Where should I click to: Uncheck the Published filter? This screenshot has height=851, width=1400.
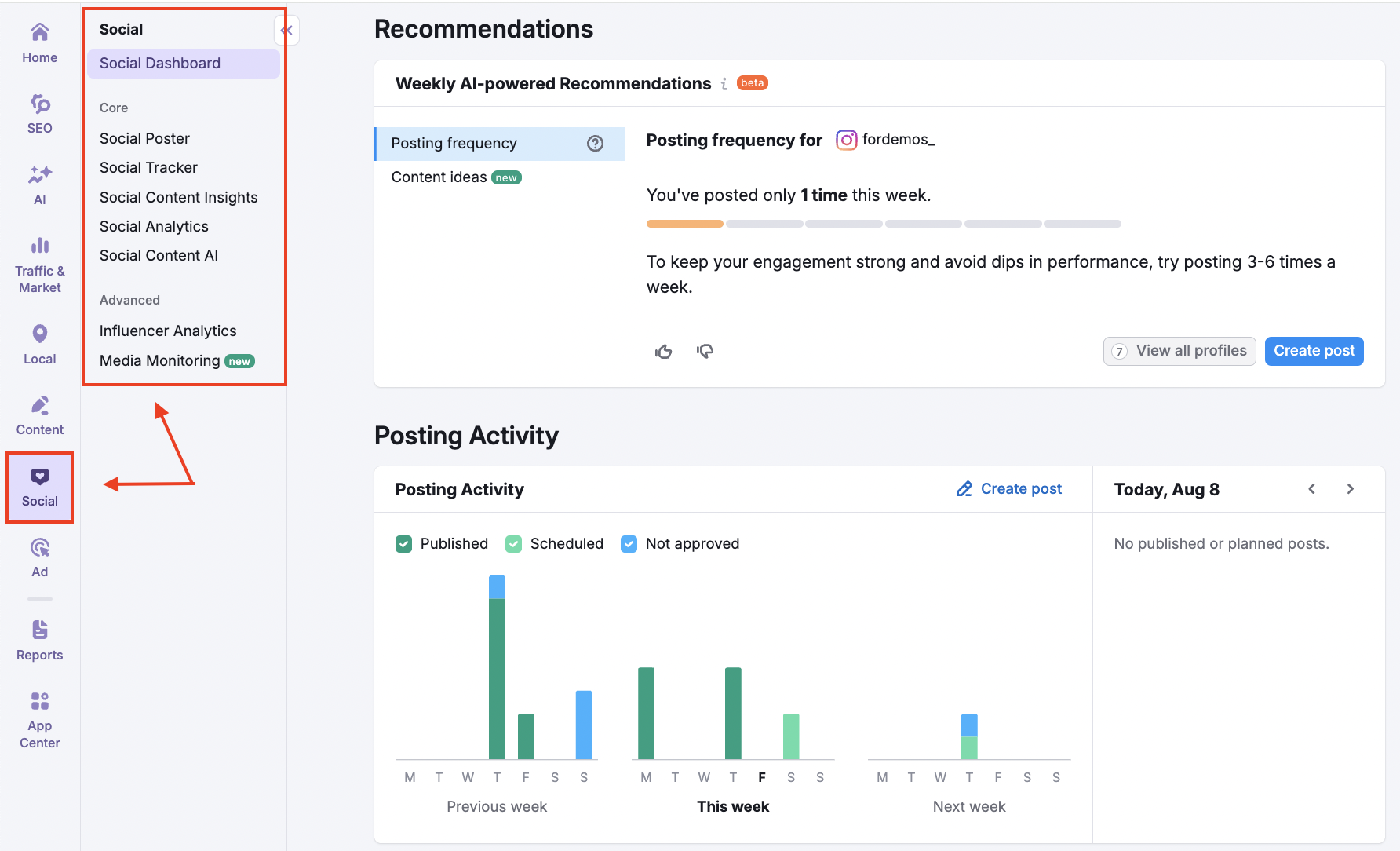coord(403,543)
